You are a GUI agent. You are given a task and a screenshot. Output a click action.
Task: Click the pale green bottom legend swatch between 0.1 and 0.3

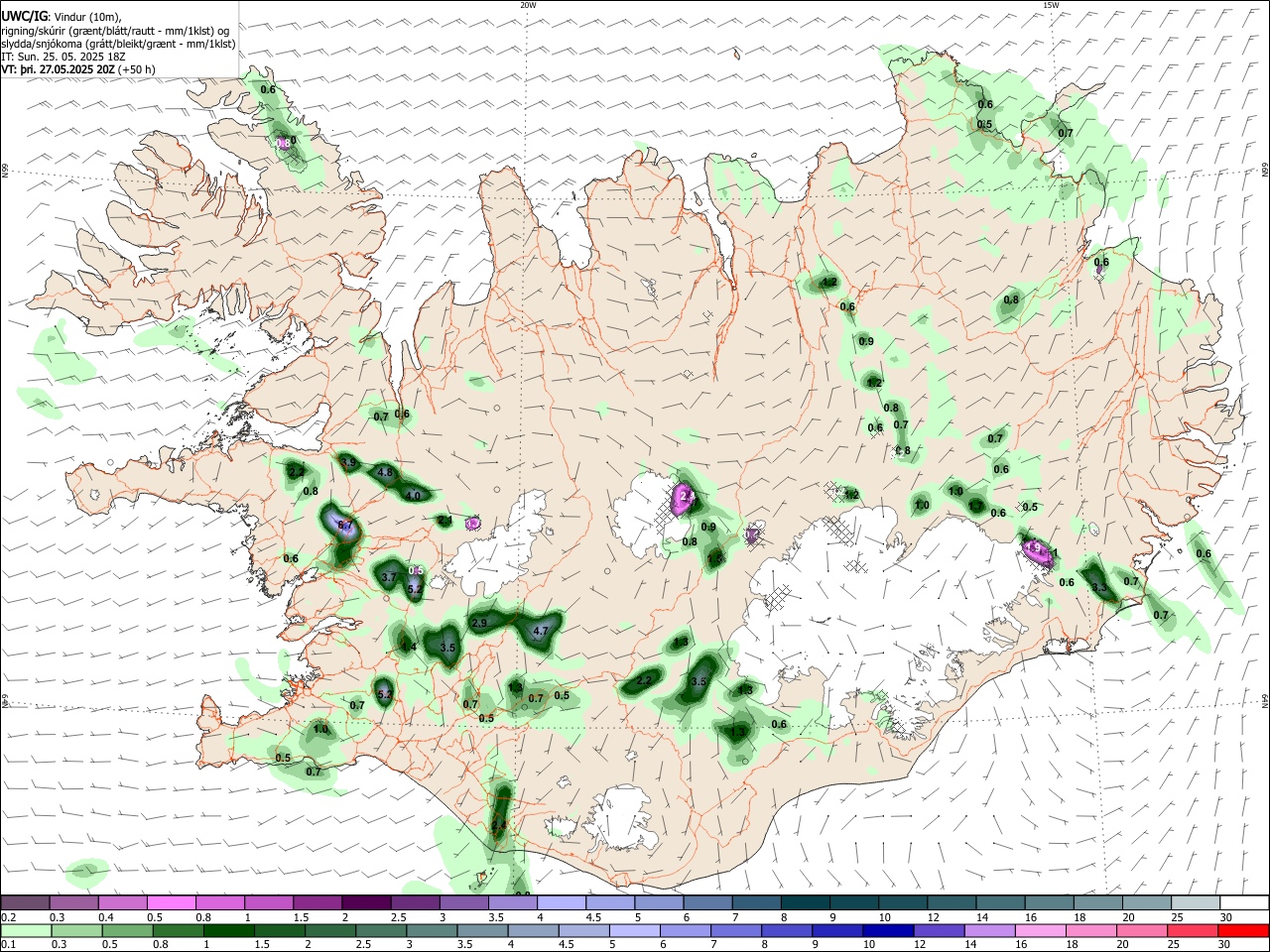[25, 930]
